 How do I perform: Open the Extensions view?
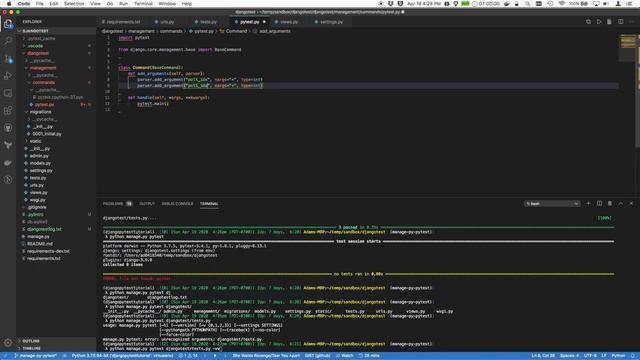click(x=8, y=111)
